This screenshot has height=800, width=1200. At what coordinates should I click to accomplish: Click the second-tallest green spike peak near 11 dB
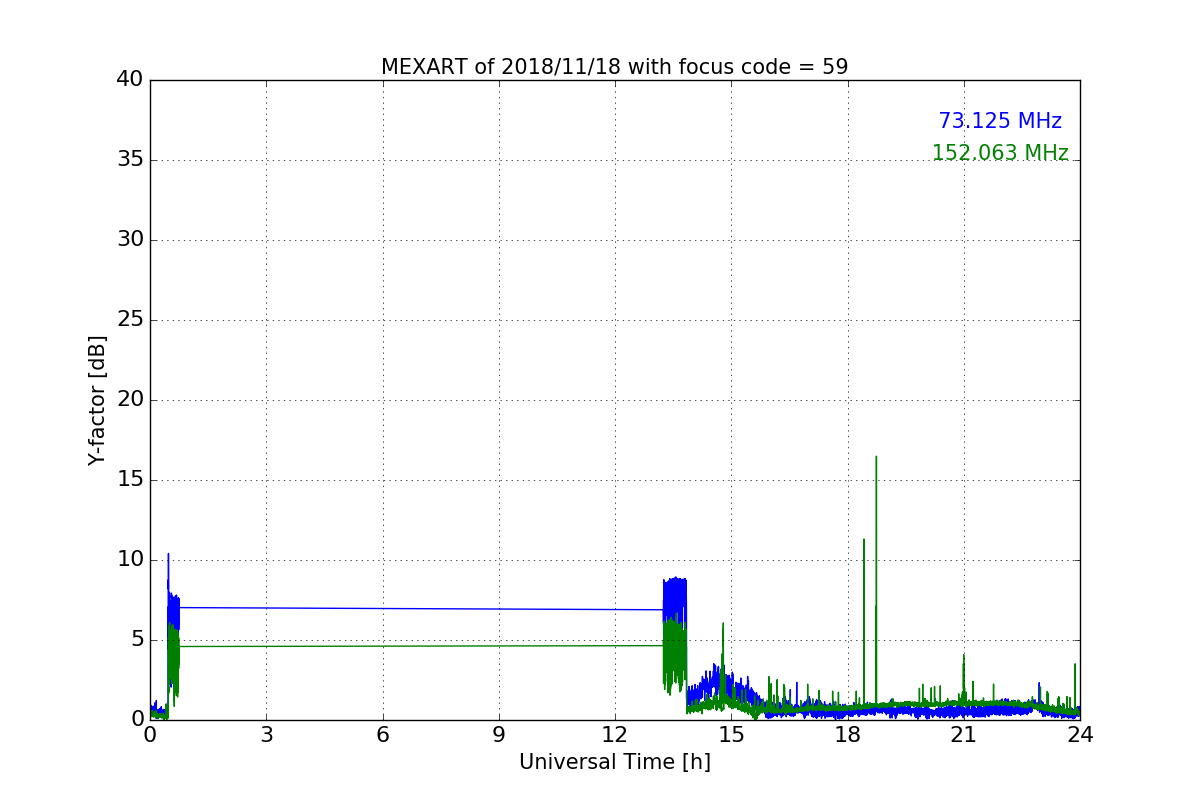click(864, 541)
